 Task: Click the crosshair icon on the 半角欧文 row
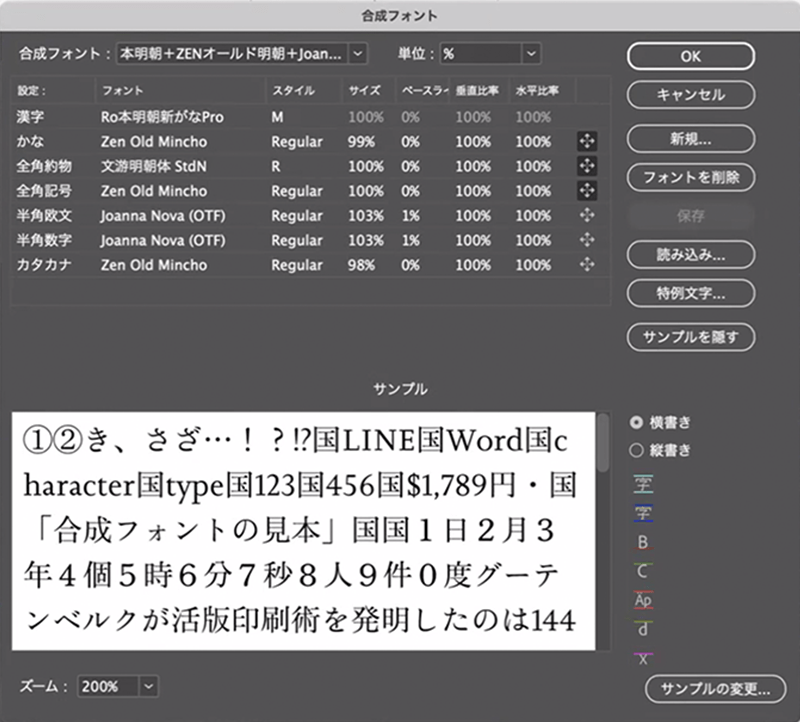(587, 214)
